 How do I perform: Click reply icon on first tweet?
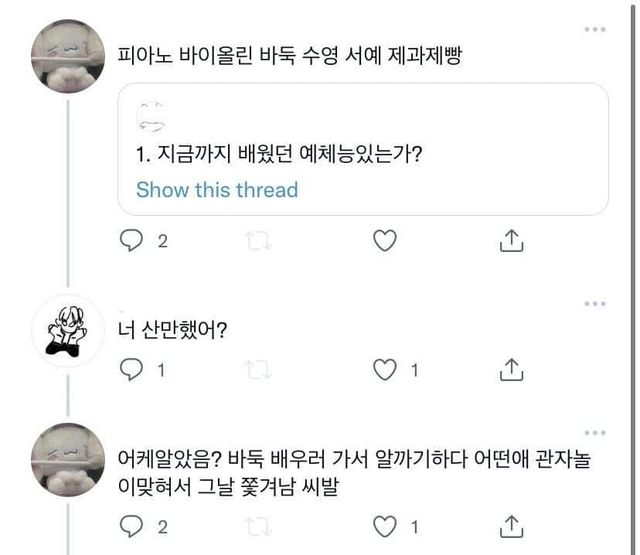coord(132,241)
